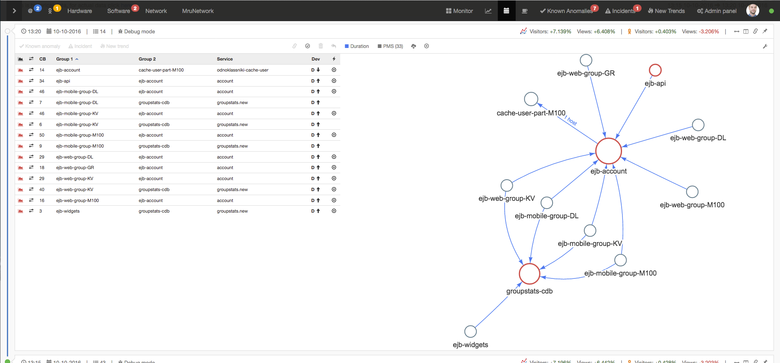Click the circled gear icon beside PMS
The image size is (780, 363).
[x=426, y=46]
